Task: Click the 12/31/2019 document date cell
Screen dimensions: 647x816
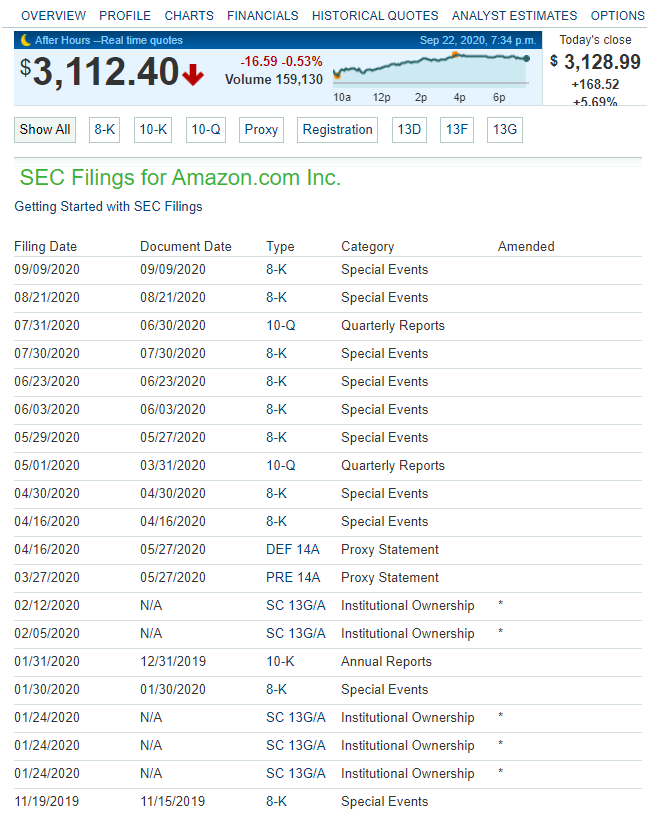Action: point(173,661)
